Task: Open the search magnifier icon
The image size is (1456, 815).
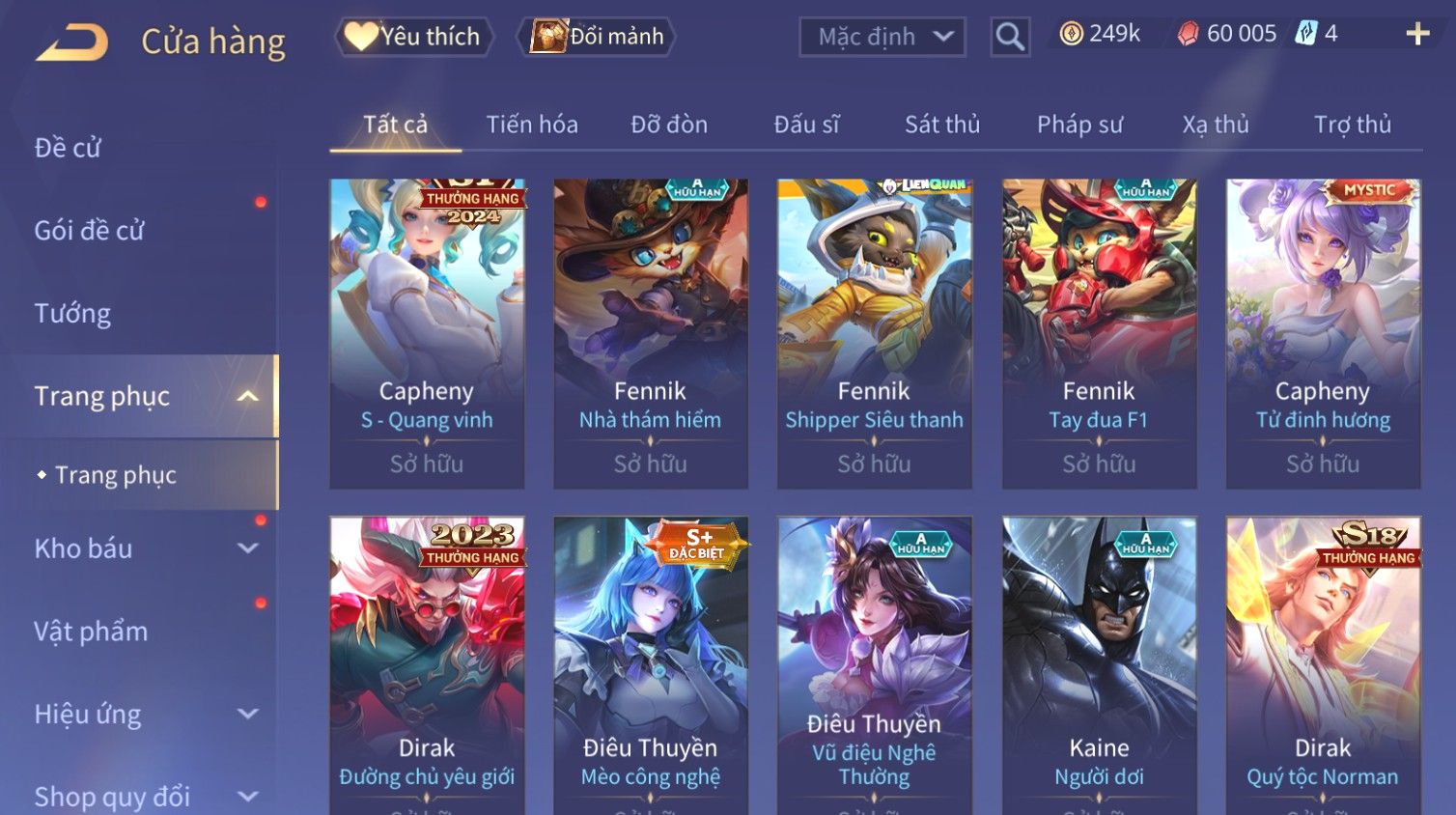Action: [x=1010, y=37]
